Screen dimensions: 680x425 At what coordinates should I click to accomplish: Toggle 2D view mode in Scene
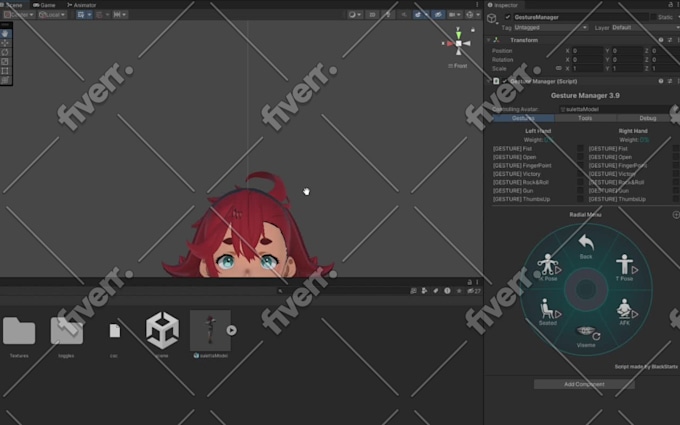pos(372,15)
